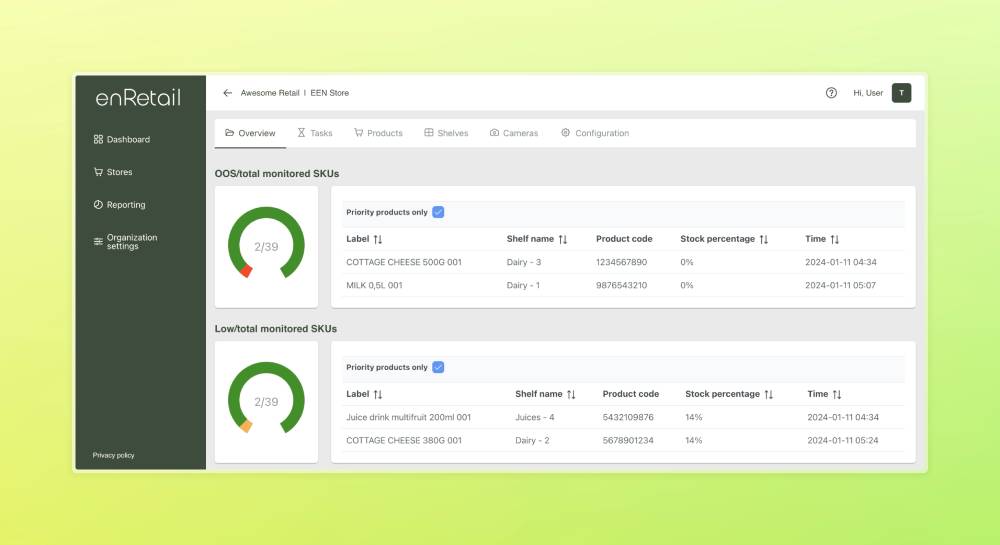Open Dashboard in the sidebar
Screen dimensions: 1000x545
[x=122, y=140]
